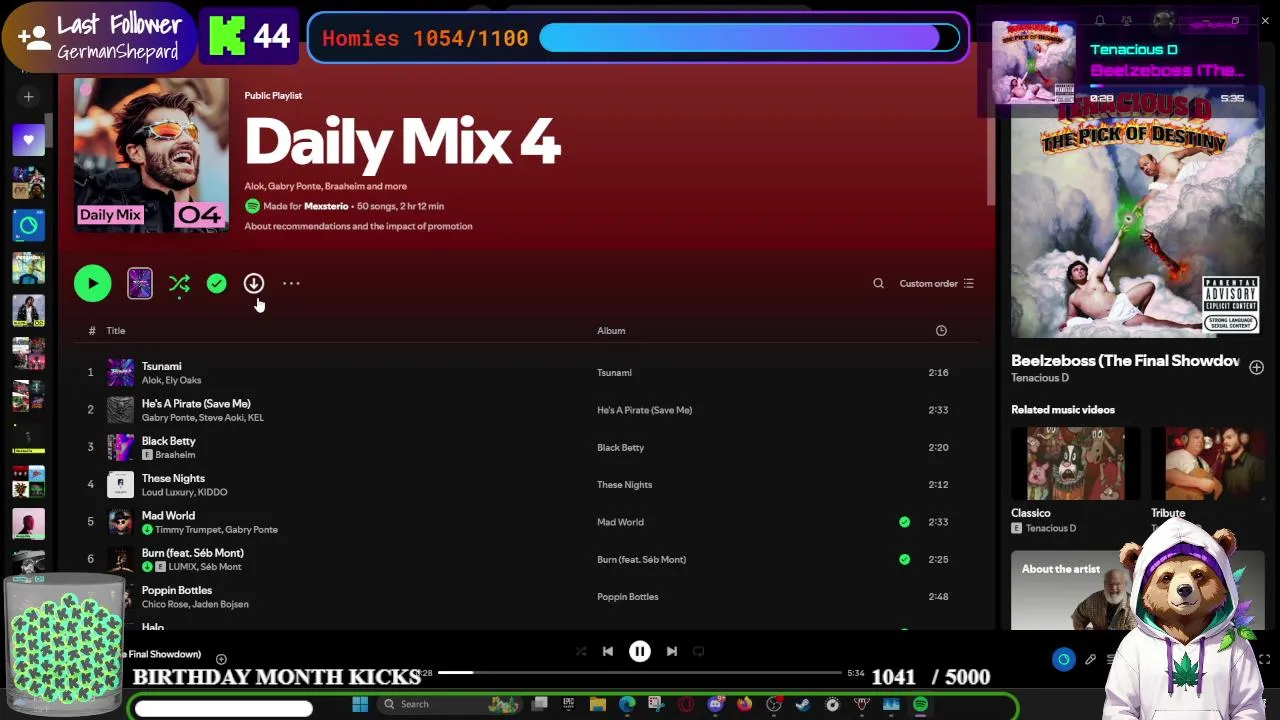Open artist Alok under the Tsunami track
This screenshot has width=1280, height=720.
(x=151, y=380)
